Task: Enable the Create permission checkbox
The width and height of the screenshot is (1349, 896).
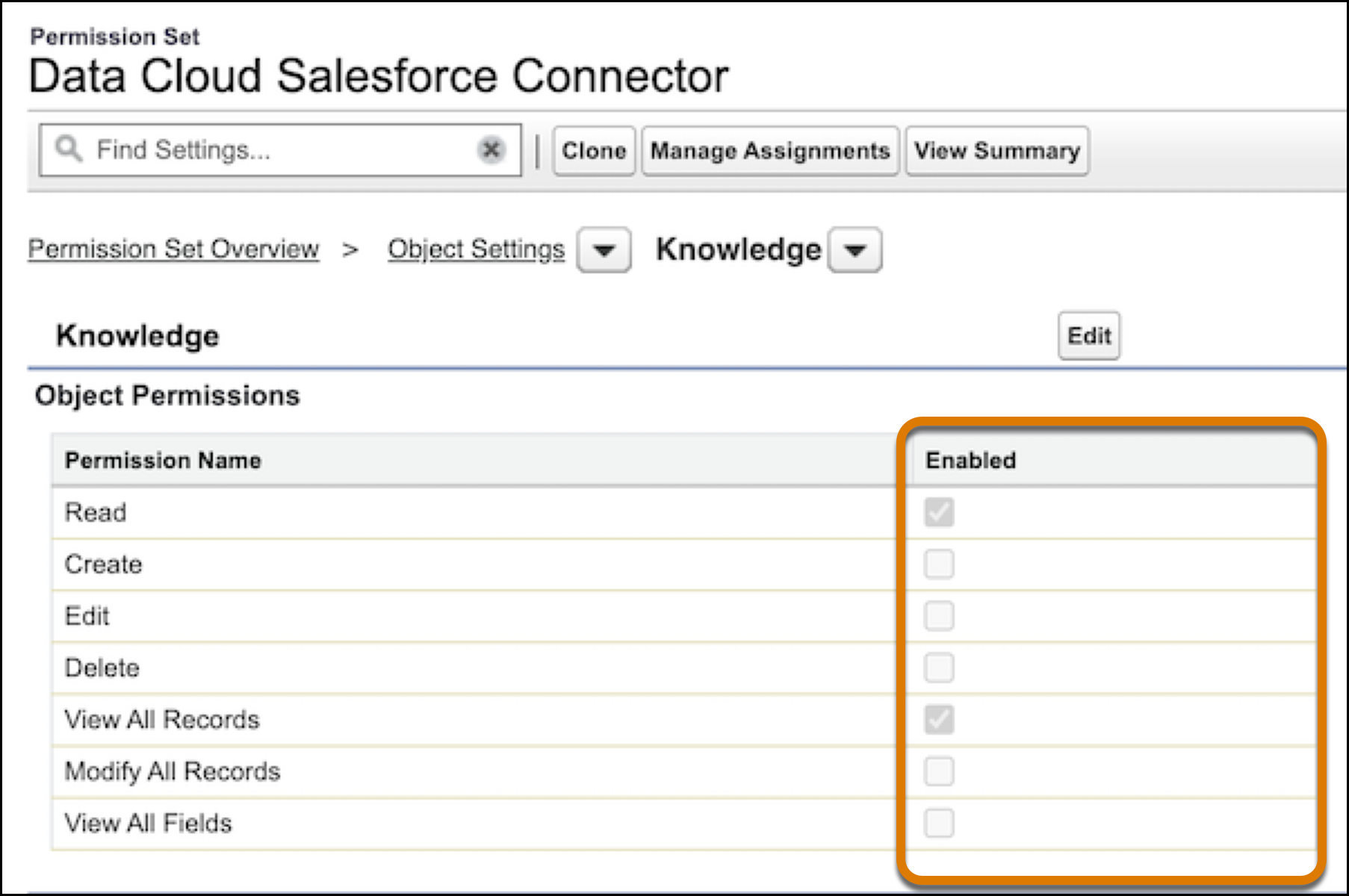Action: (938, 564)
